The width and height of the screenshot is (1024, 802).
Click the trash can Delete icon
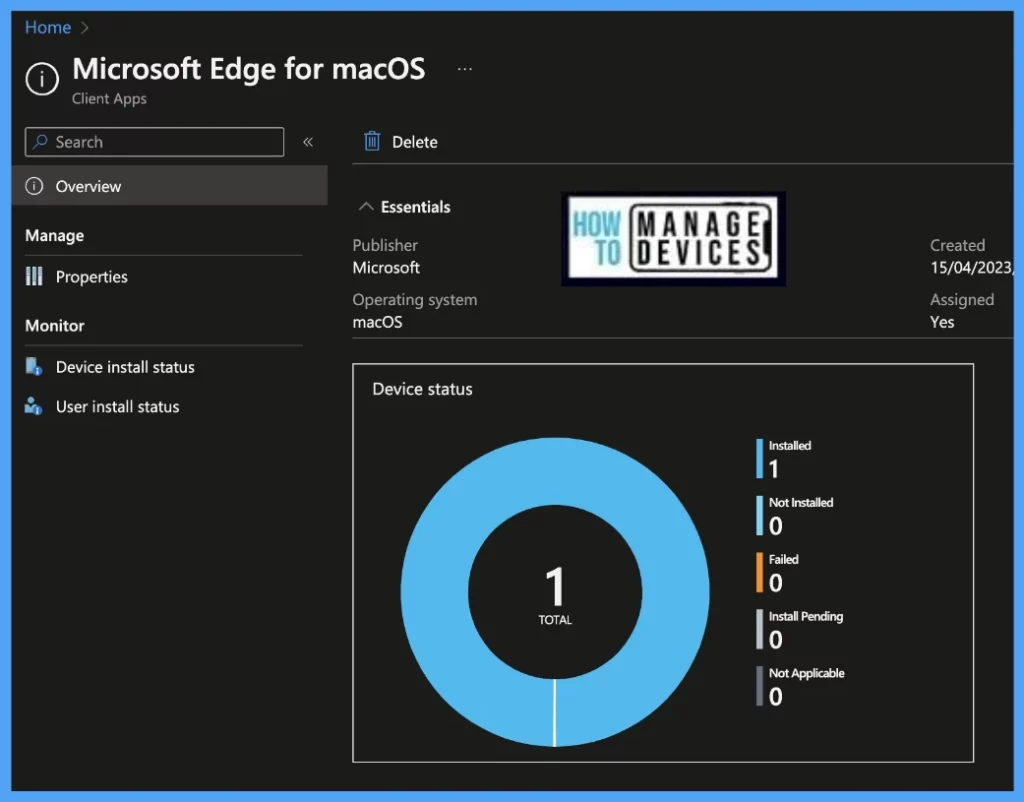point(372,141)
